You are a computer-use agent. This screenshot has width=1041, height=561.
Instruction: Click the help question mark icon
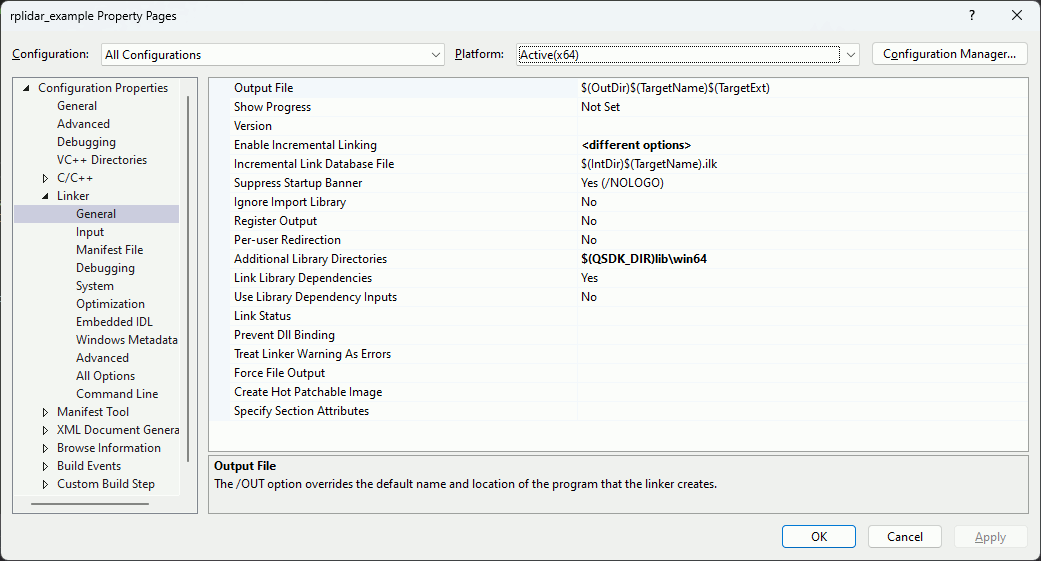point(972,15)
